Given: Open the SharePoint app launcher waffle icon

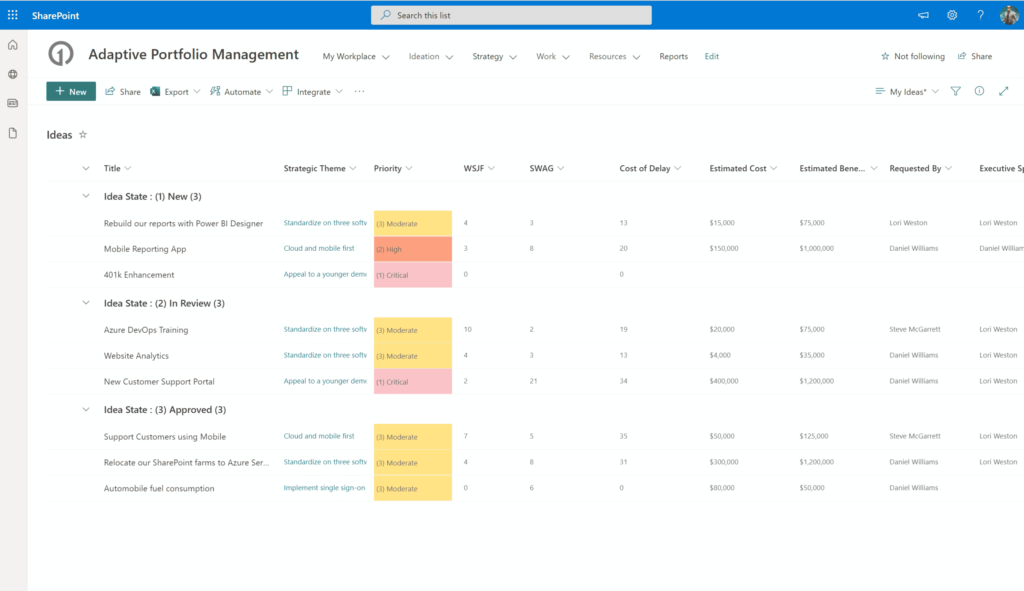Looking at the screenshot, I should coord(11,14).
